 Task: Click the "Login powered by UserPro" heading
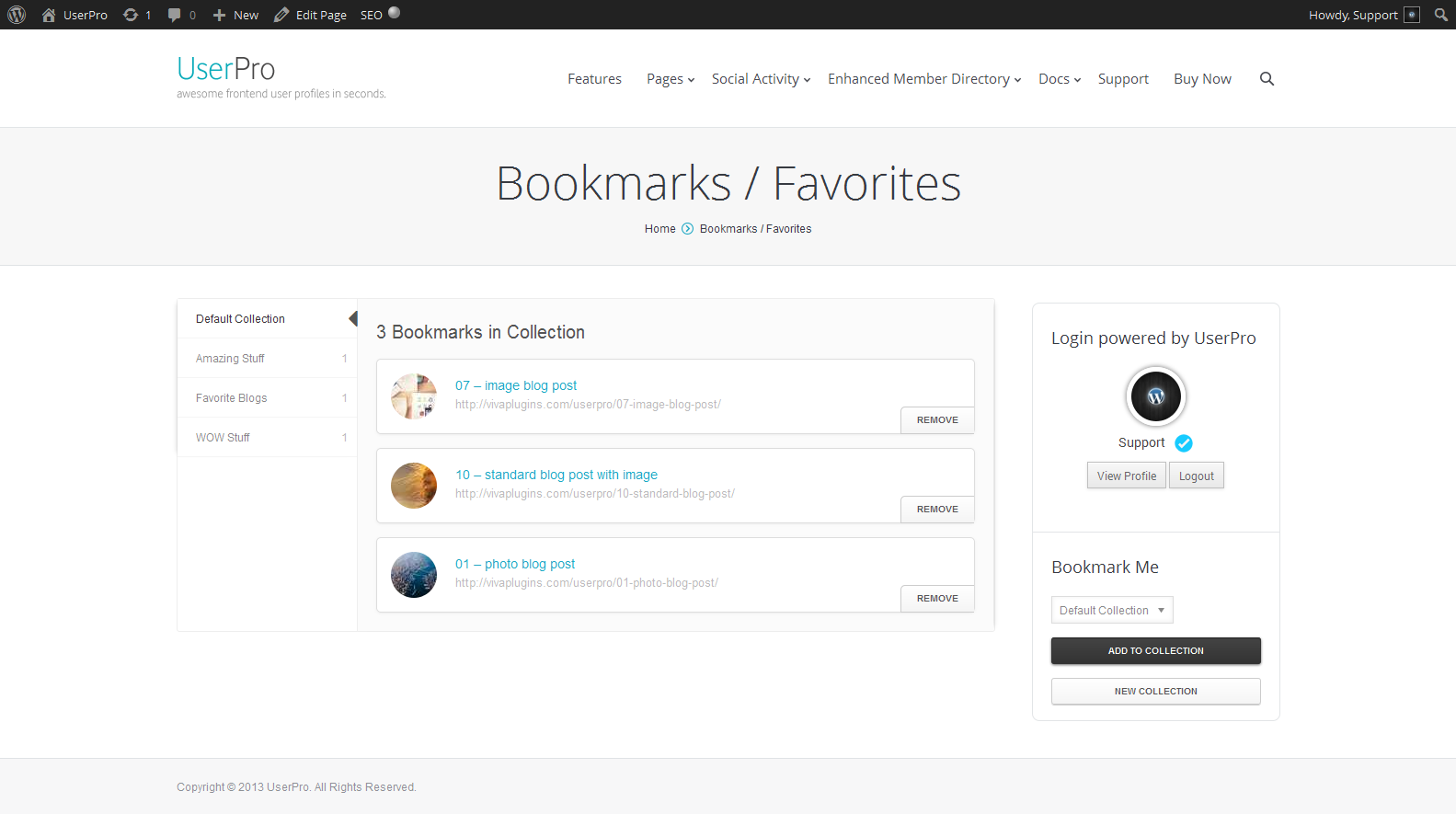point(1153,338)
